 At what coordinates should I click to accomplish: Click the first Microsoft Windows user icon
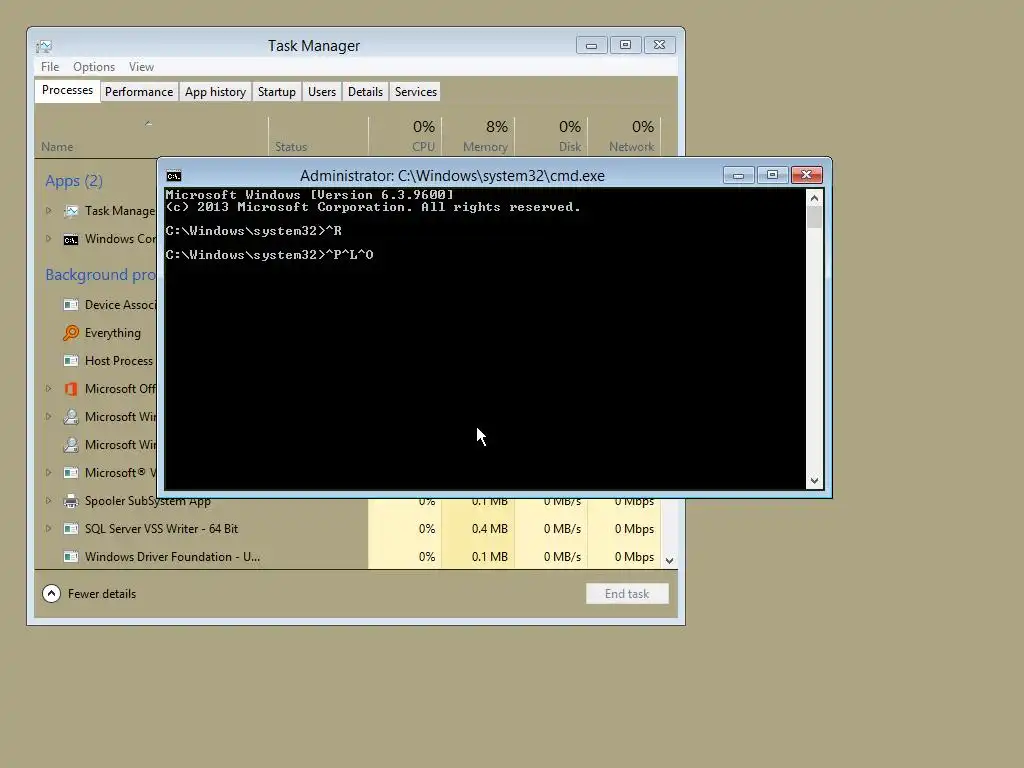coord(71,417)
